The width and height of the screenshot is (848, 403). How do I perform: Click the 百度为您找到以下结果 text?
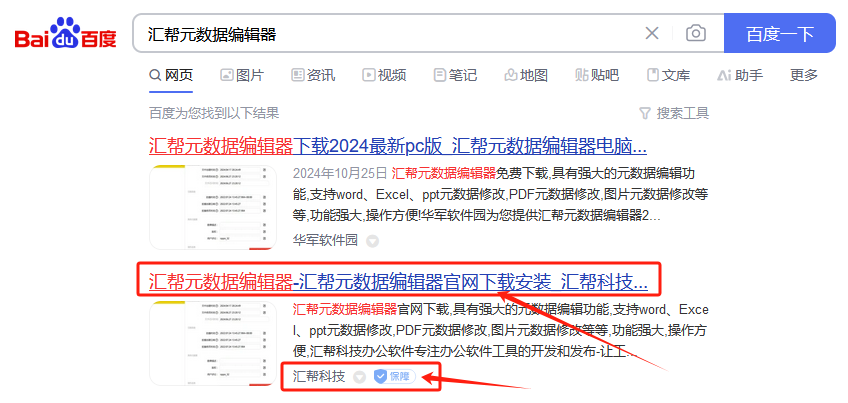214,113
